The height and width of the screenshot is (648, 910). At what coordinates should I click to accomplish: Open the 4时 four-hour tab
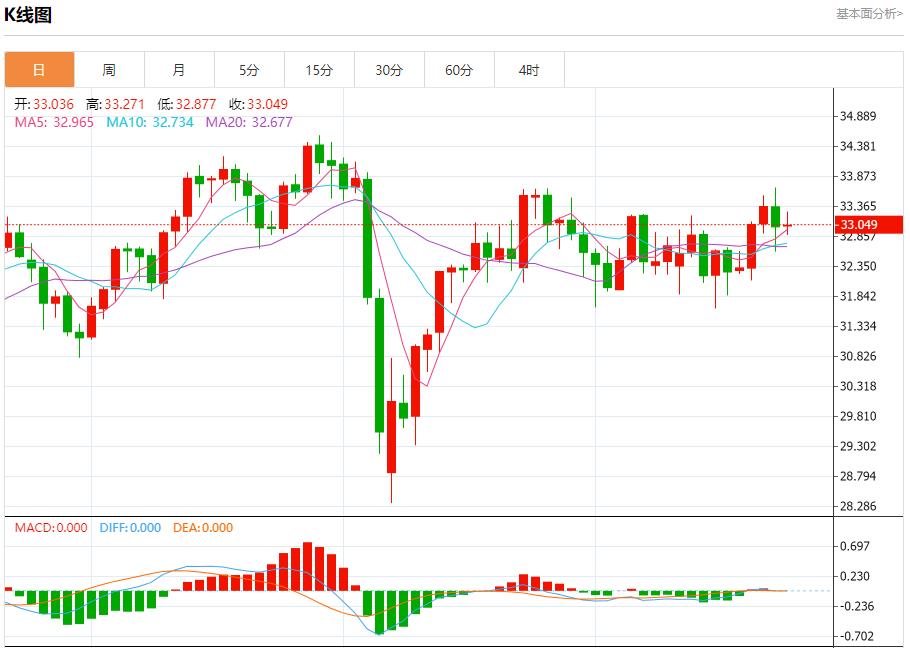point(529,70)
